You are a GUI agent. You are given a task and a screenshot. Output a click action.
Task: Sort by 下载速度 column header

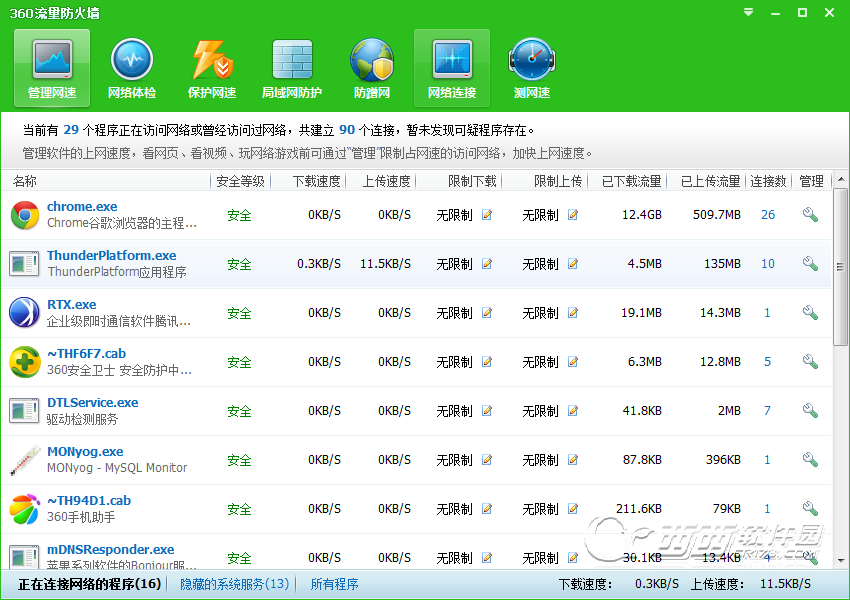click(x=316, y=181)
